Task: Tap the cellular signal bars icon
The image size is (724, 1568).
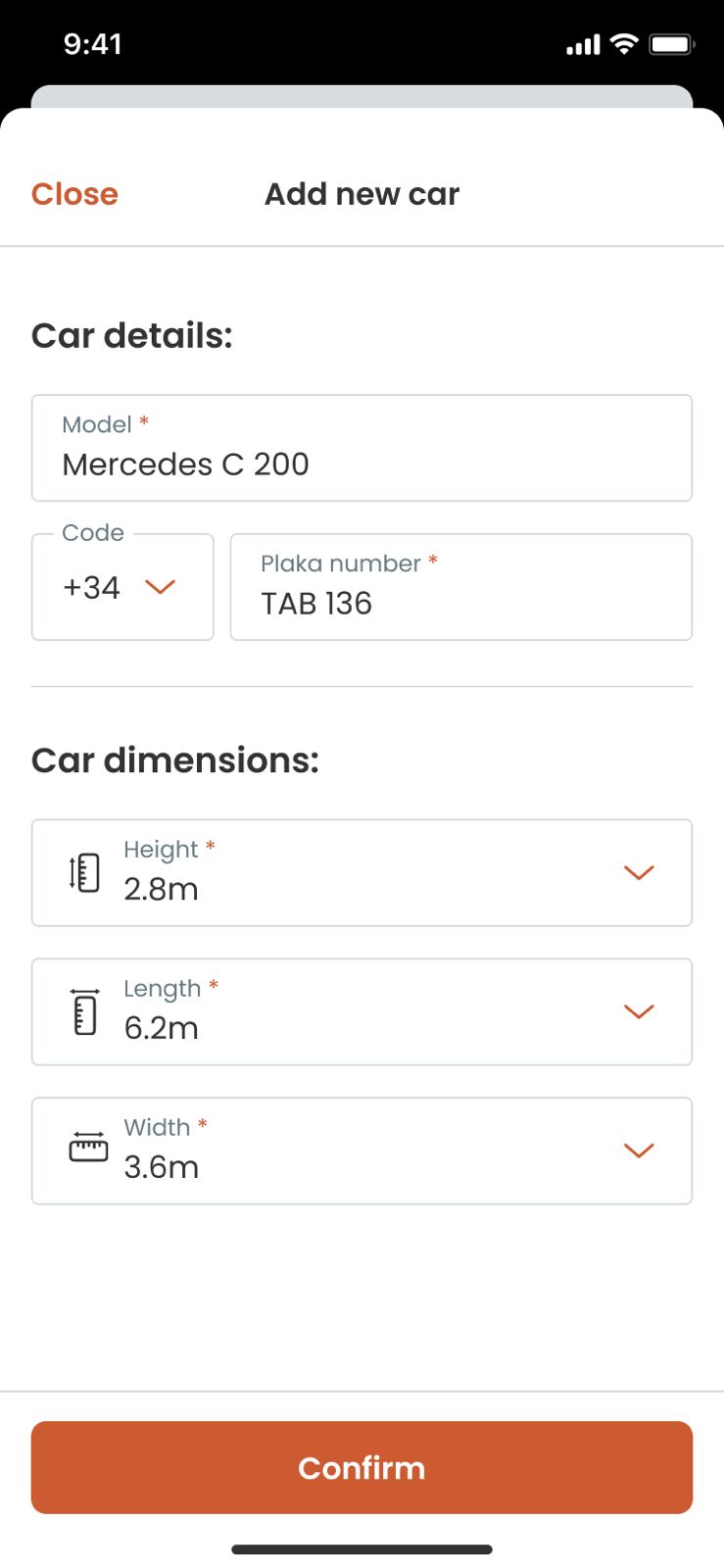Action: coord(583,45)
